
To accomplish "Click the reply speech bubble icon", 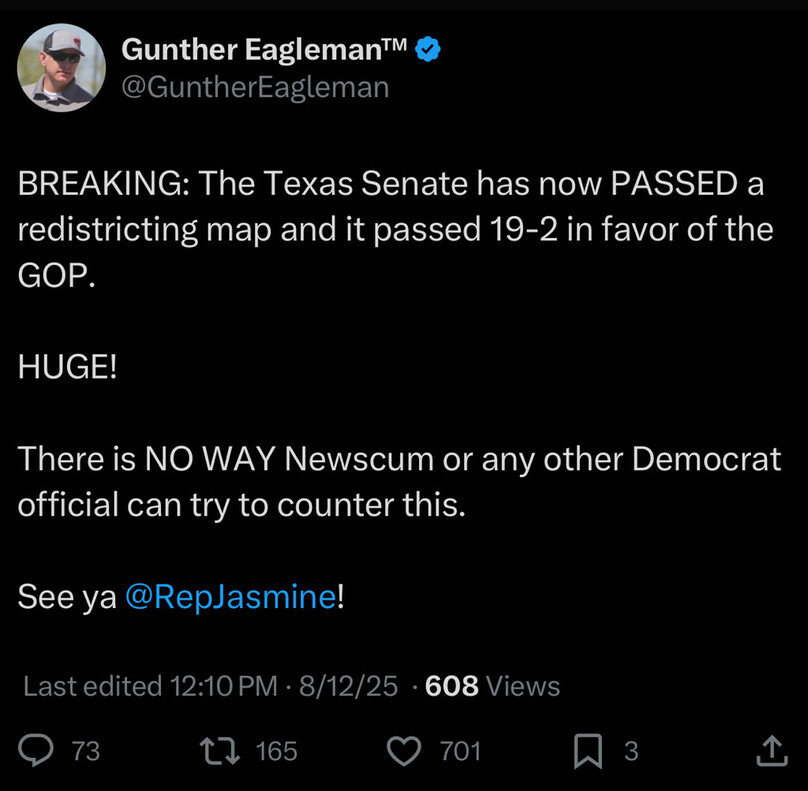I will pyautogui.click(x=37, y=750).
